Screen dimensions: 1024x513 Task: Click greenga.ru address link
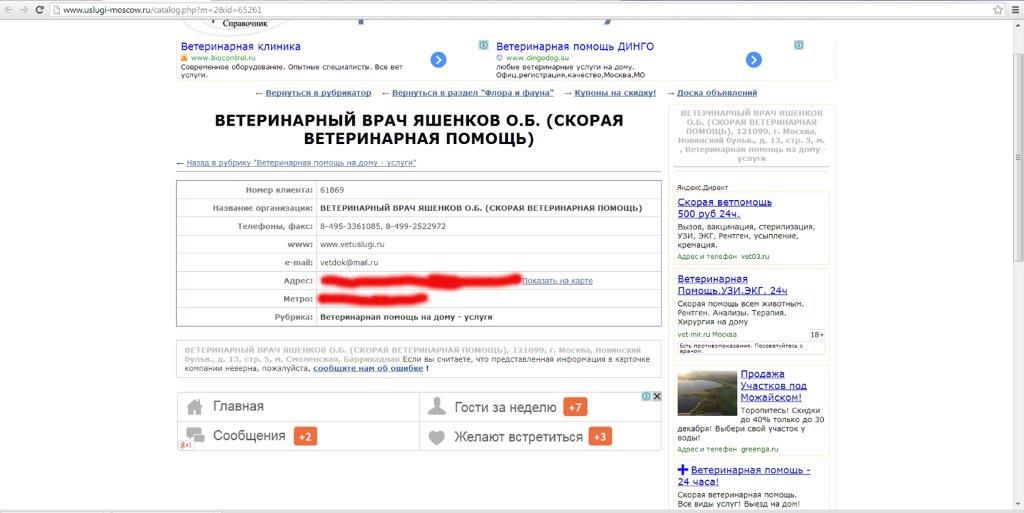760,449
